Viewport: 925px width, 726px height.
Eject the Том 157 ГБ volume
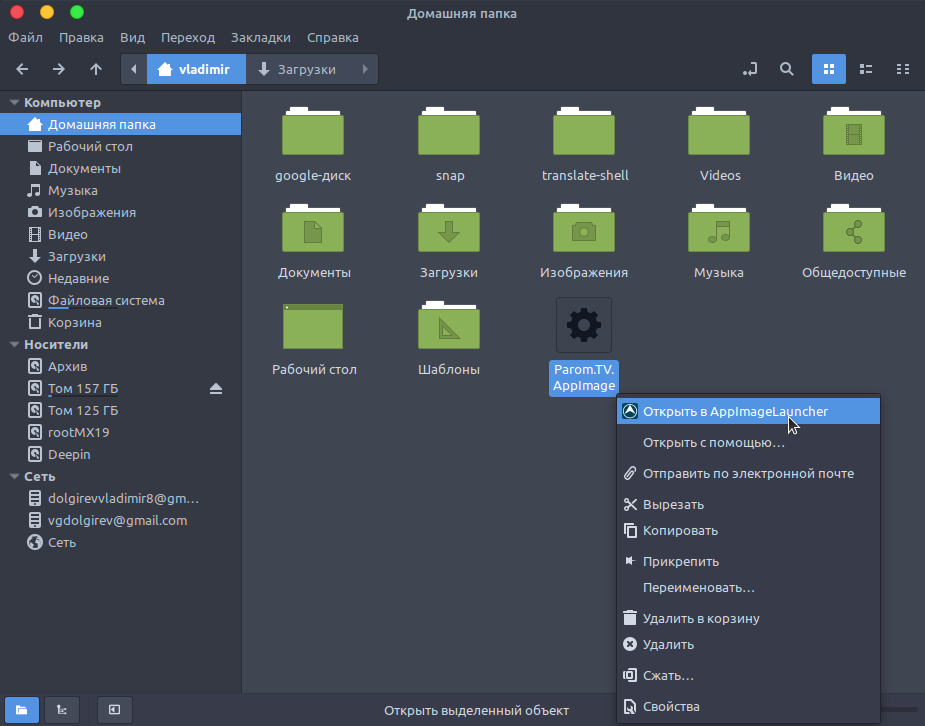click(217, 388)
